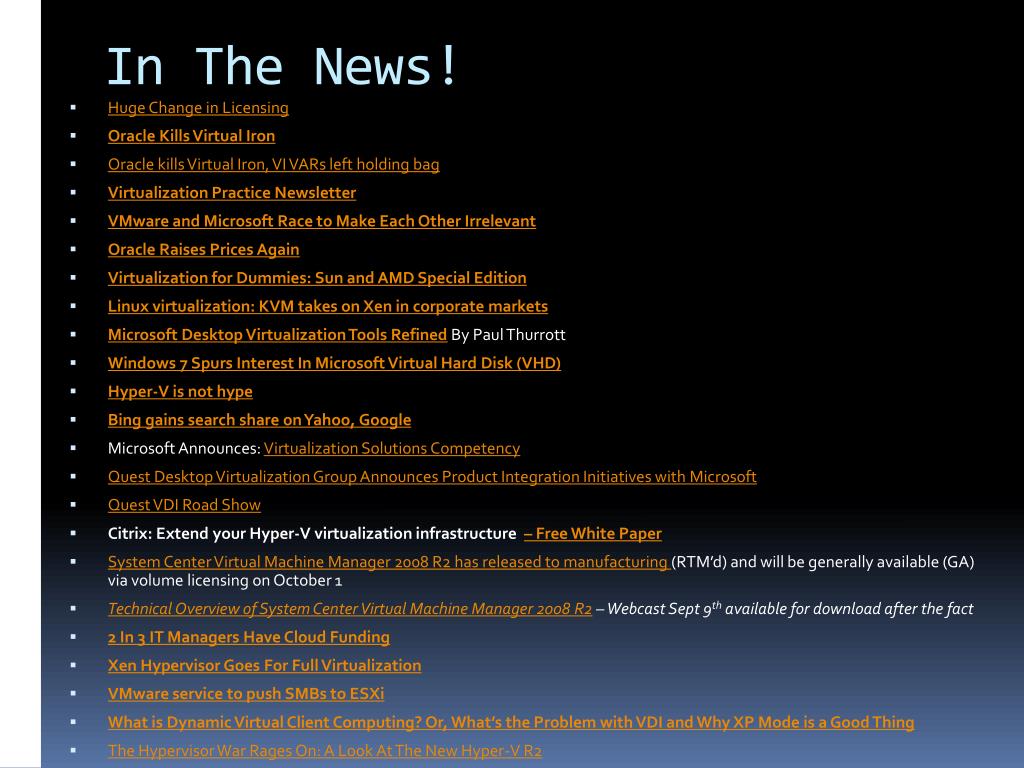
Task: Open the Oracle Raises Prices Again link
Action: (204, 249)
